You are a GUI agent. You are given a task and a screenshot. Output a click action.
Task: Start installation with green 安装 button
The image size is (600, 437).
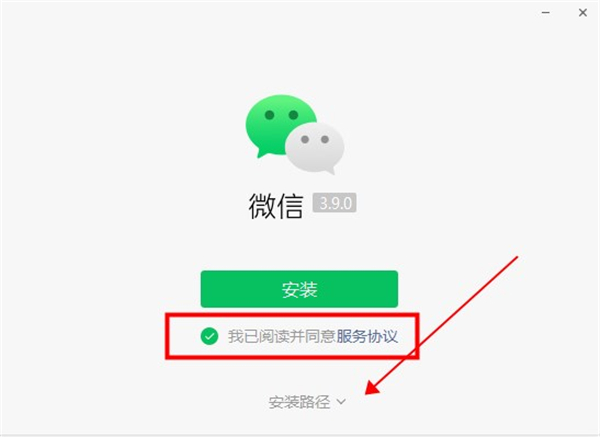click(x=299, y=289)
